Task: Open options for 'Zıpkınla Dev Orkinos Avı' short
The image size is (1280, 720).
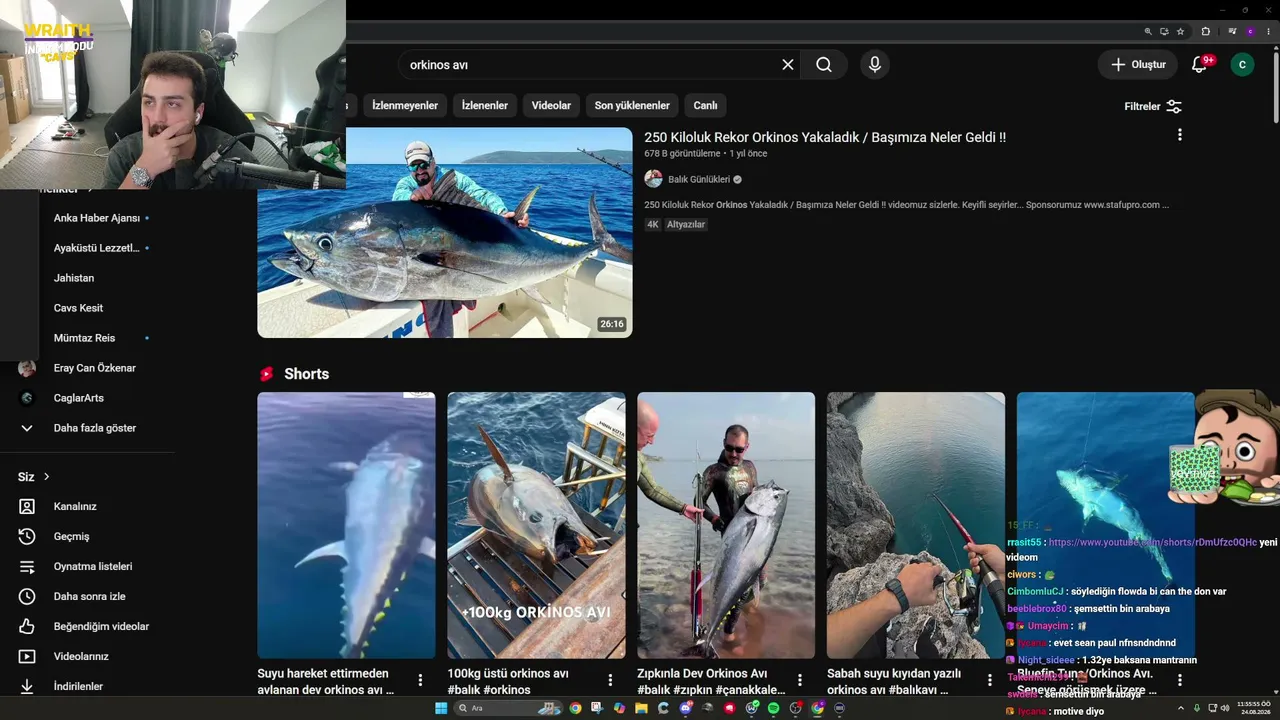Action: click(x=800, y=680)
